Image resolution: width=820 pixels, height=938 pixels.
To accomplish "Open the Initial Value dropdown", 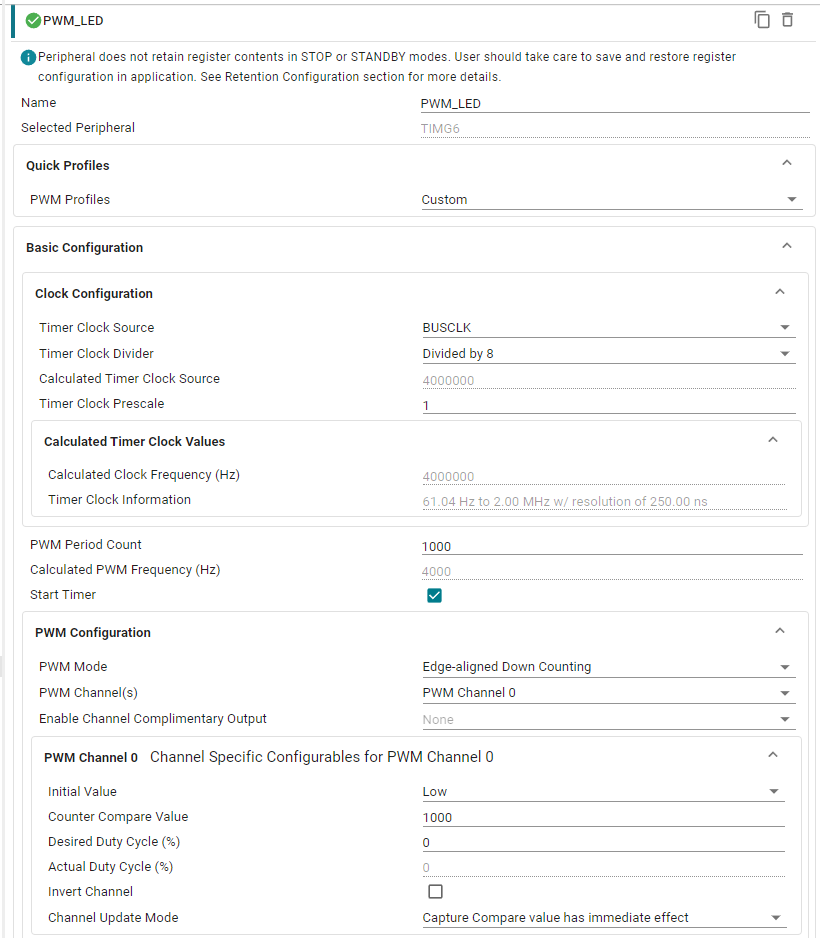I will click(603, 791).
